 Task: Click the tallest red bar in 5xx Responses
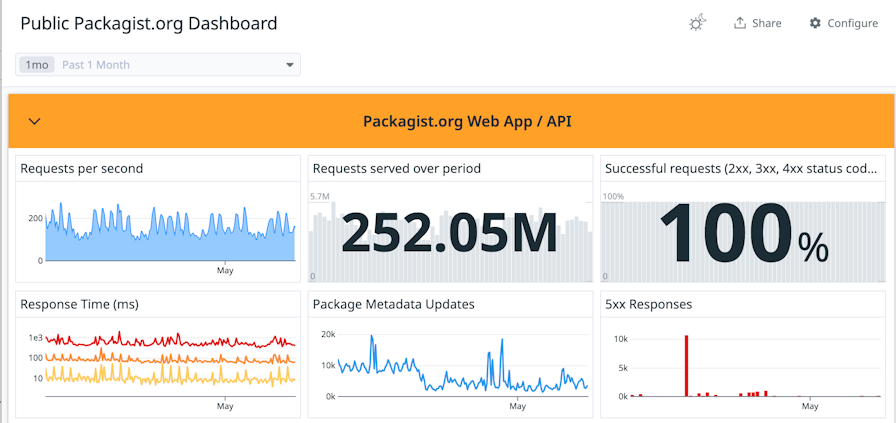(x=686, y=365)
